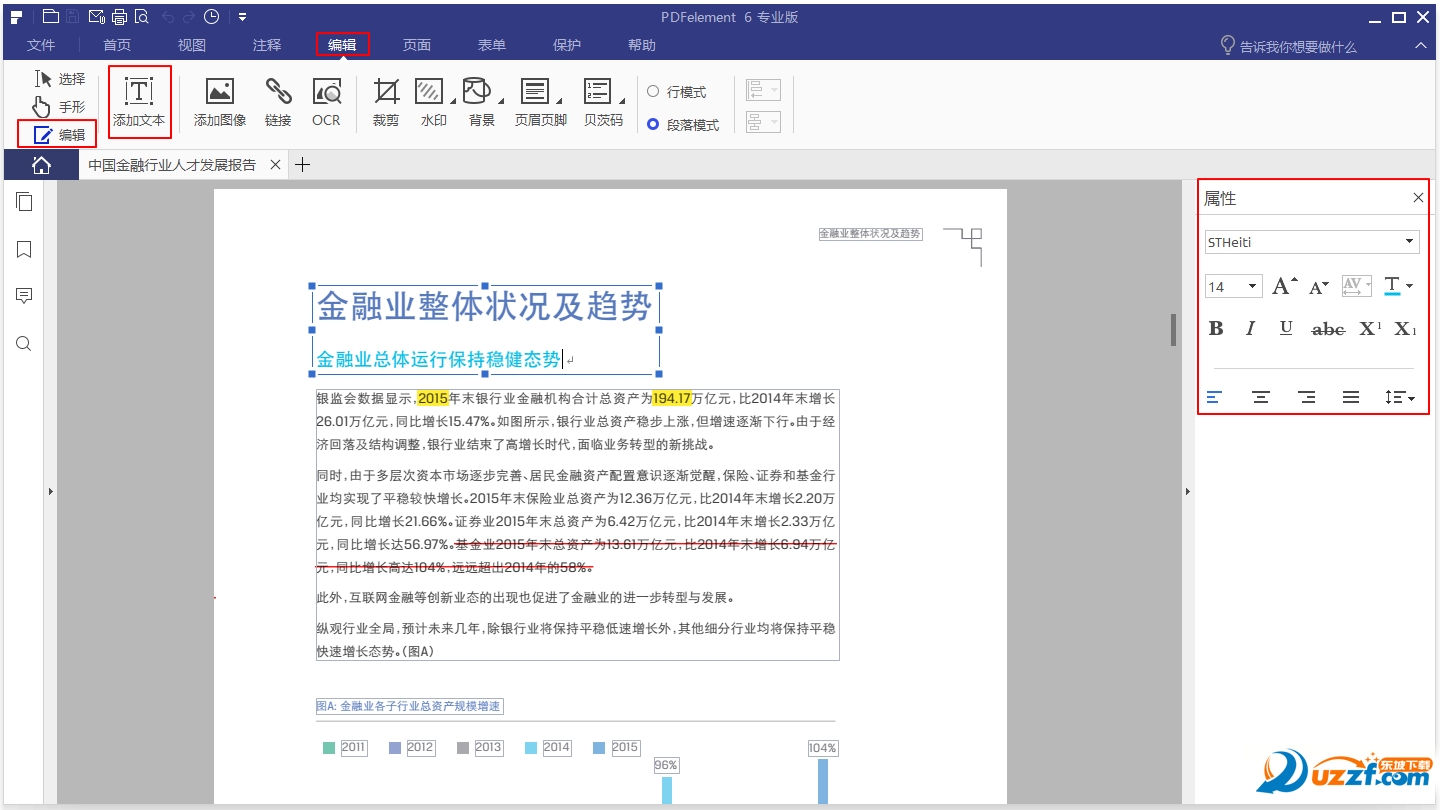Go to the home screen tab icon

pyautogui.click(x=41, y=165)
